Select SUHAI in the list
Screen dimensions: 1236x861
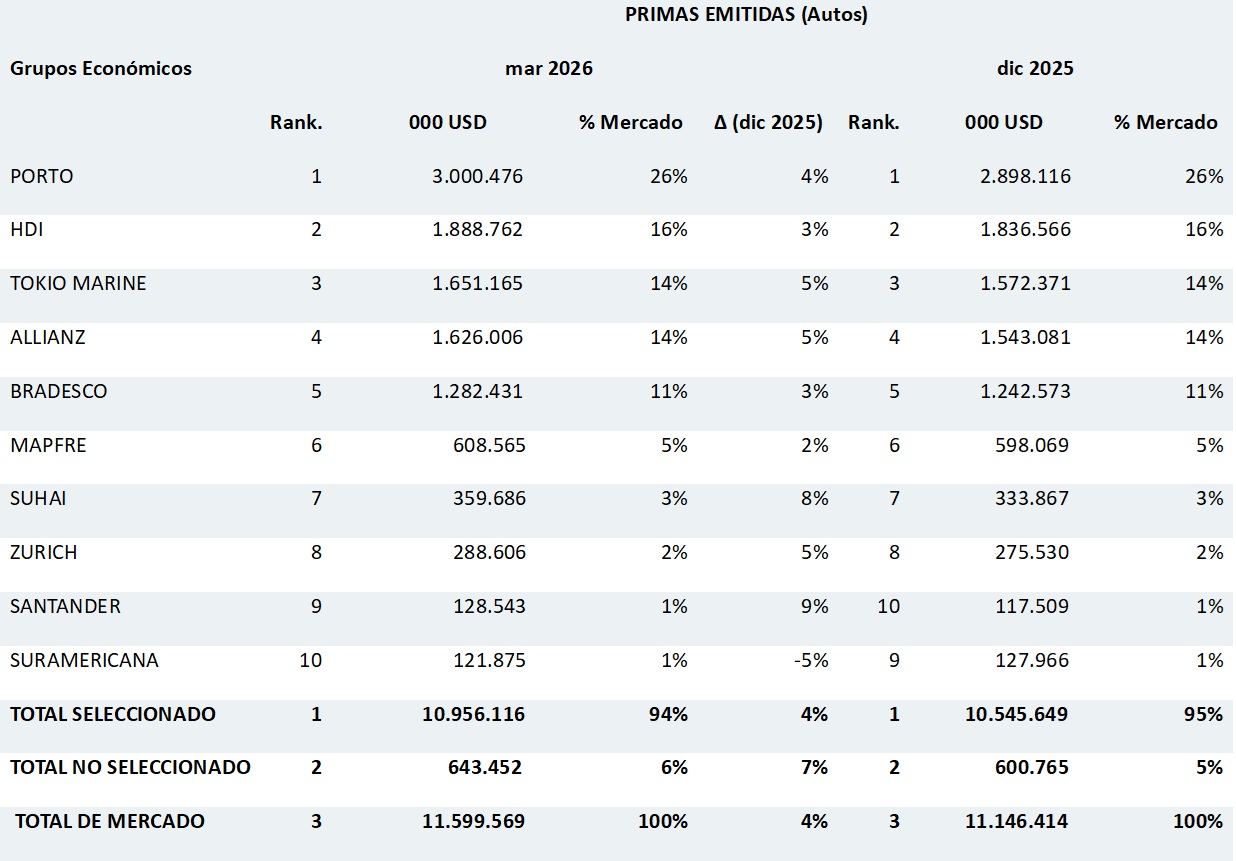point(38,498)
